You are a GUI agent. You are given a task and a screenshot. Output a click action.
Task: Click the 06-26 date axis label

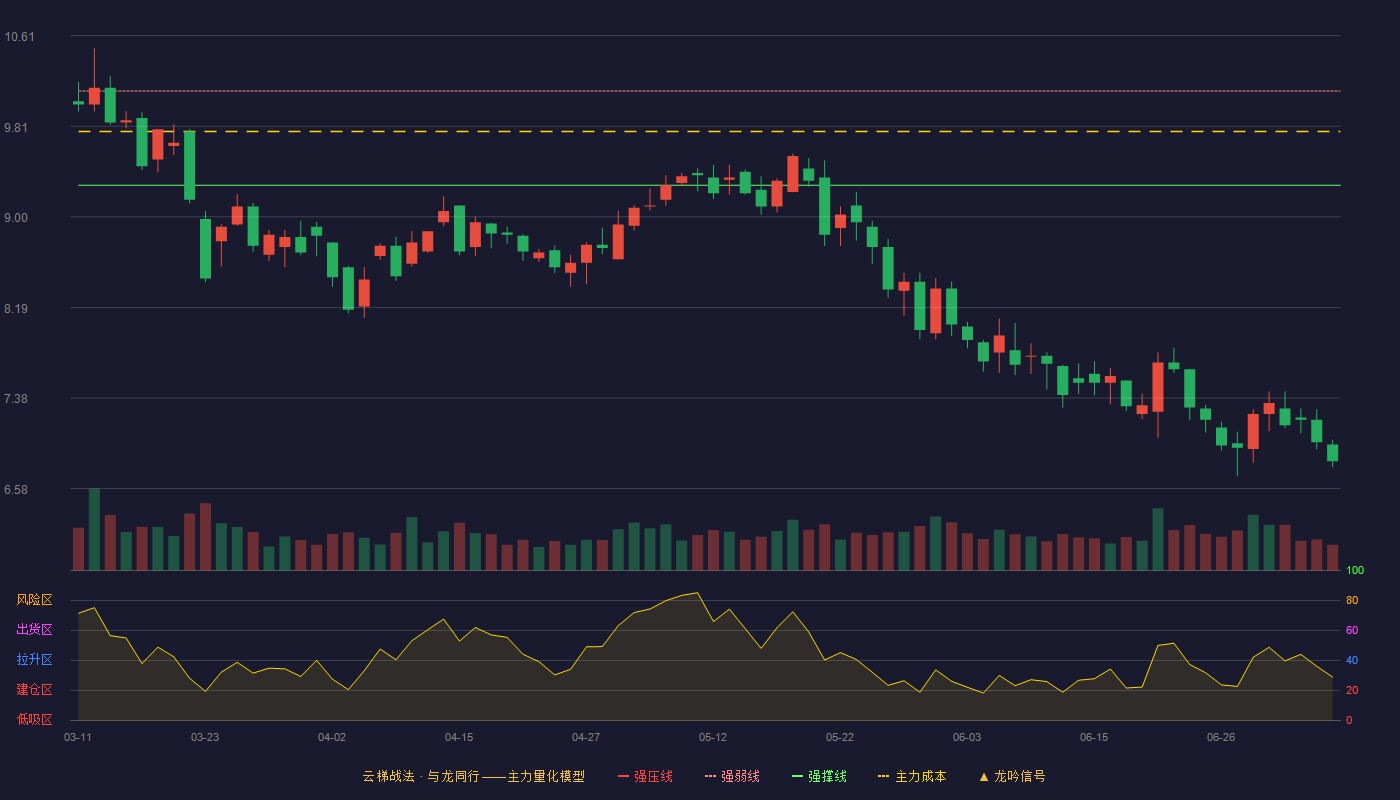click(1221, 737)
